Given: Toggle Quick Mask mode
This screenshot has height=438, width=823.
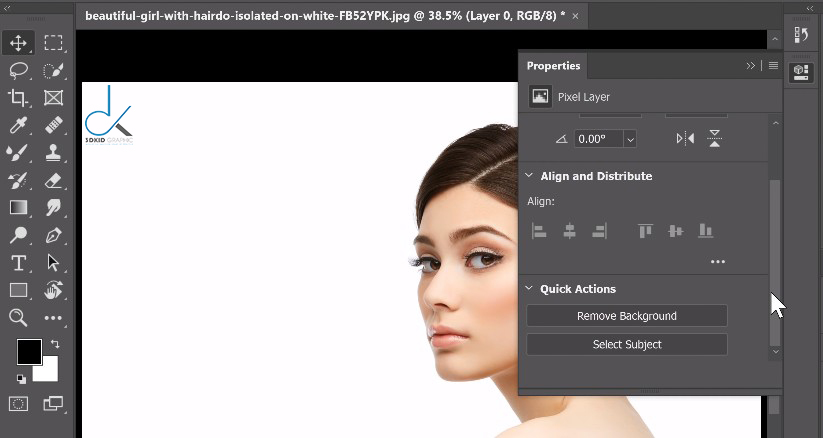Looking at the screenshot, I should point(18,404).
